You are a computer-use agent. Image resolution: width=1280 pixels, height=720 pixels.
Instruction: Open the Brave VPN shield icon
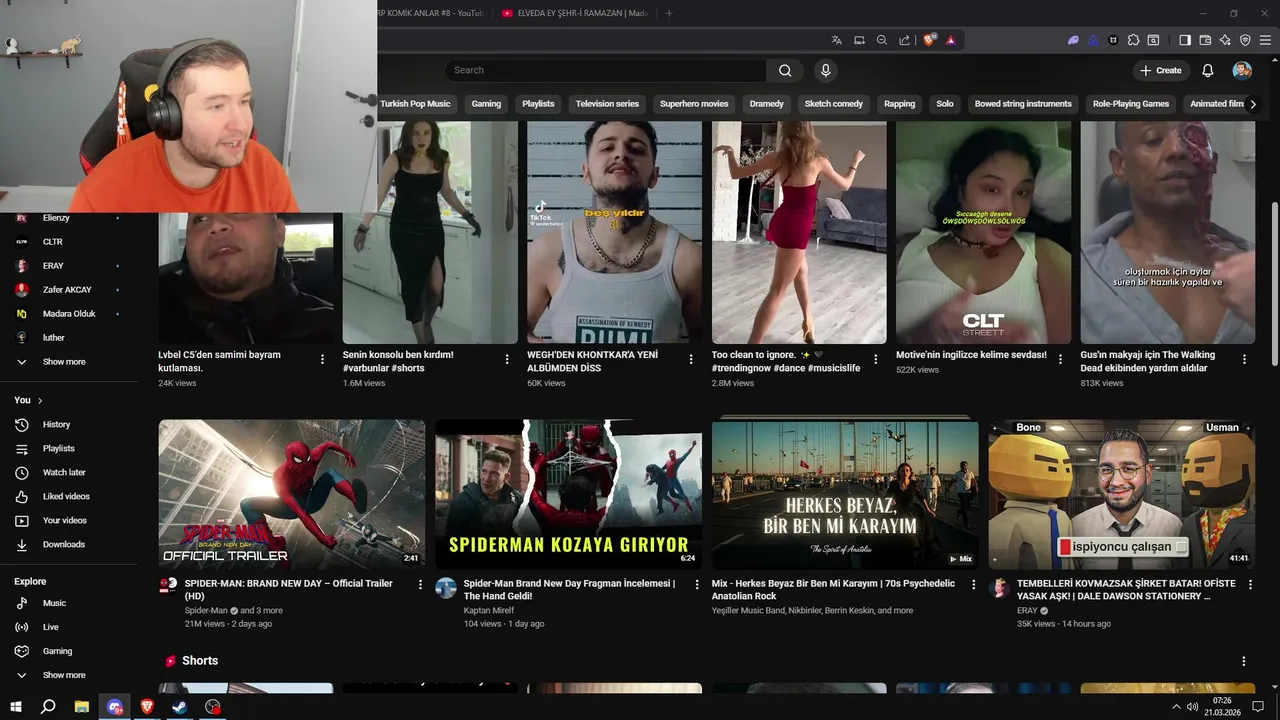tap(1245, 40)
